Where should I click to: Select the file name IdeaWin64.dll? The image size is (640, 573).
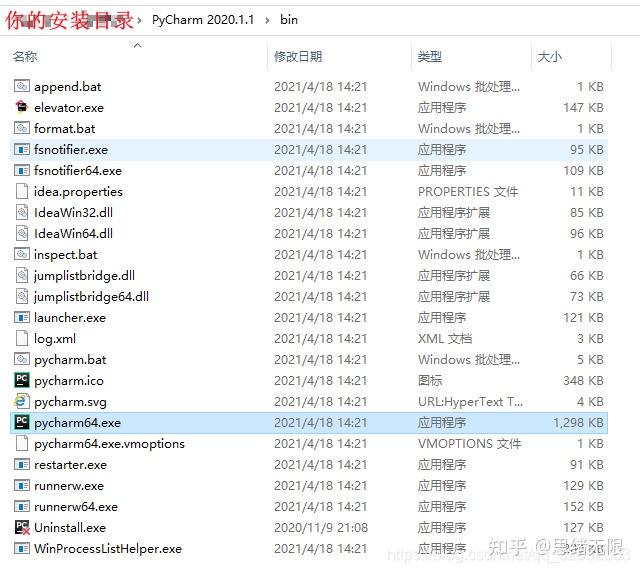(73, 234)
